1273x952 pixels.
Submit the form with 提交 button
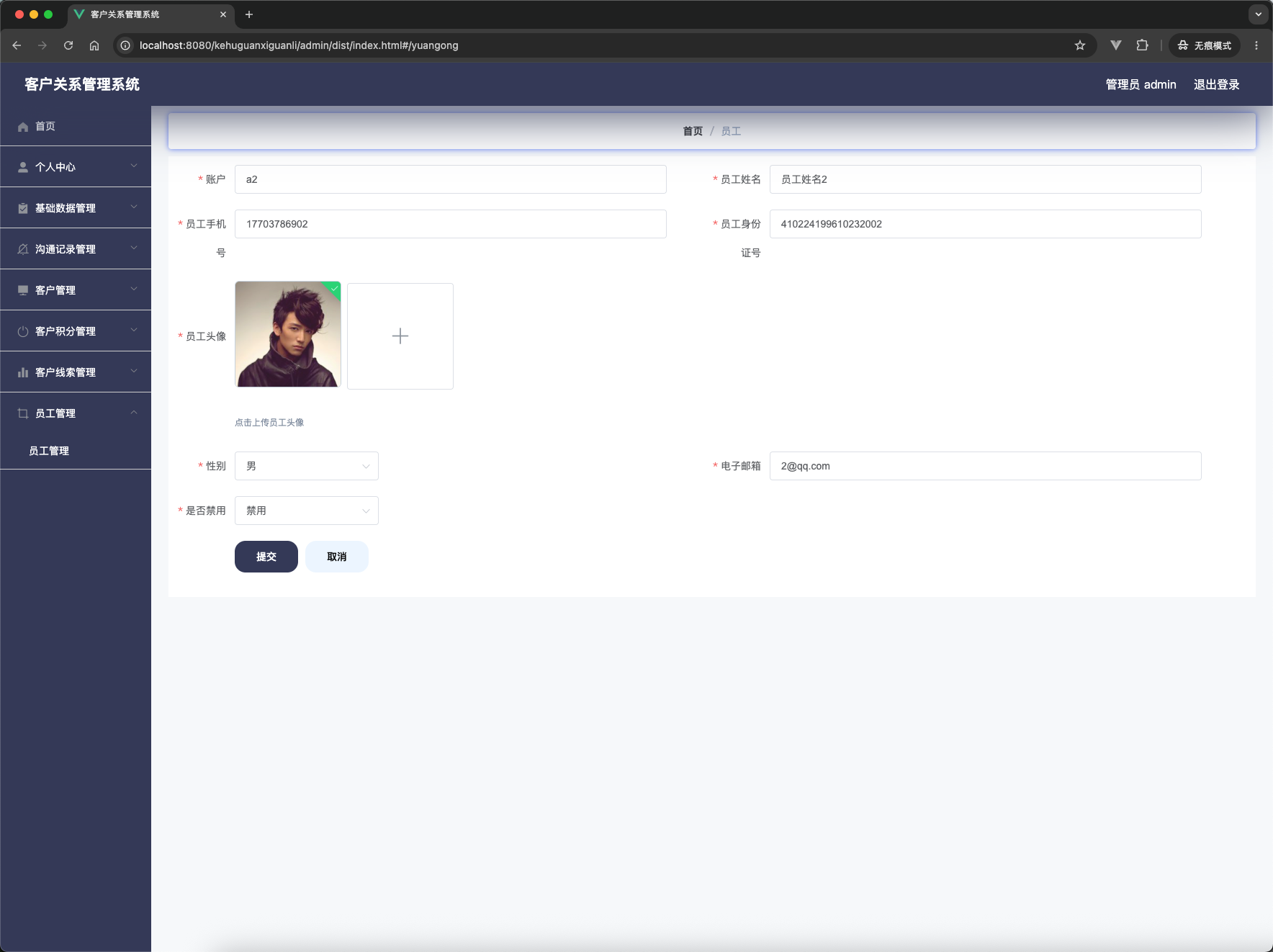click(266, 557)
